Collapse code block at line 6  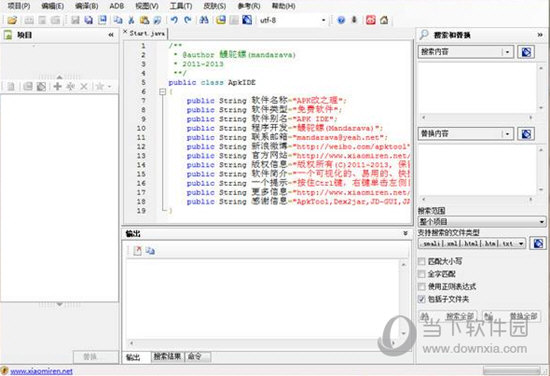coord(162,92)
